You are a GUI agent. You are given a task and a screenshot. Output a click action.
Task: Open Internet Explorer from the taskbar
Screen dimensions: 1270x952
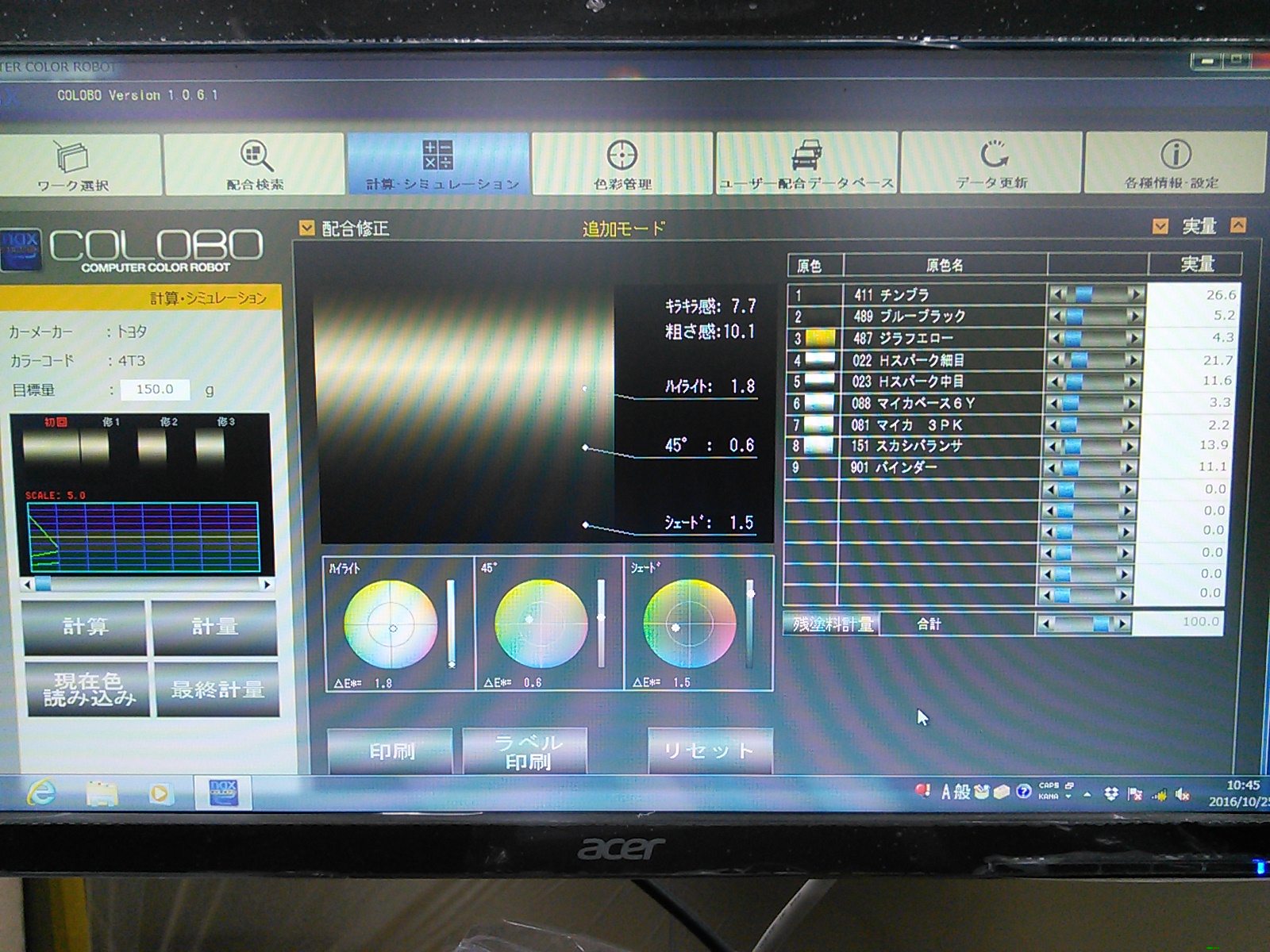point(40,792)
